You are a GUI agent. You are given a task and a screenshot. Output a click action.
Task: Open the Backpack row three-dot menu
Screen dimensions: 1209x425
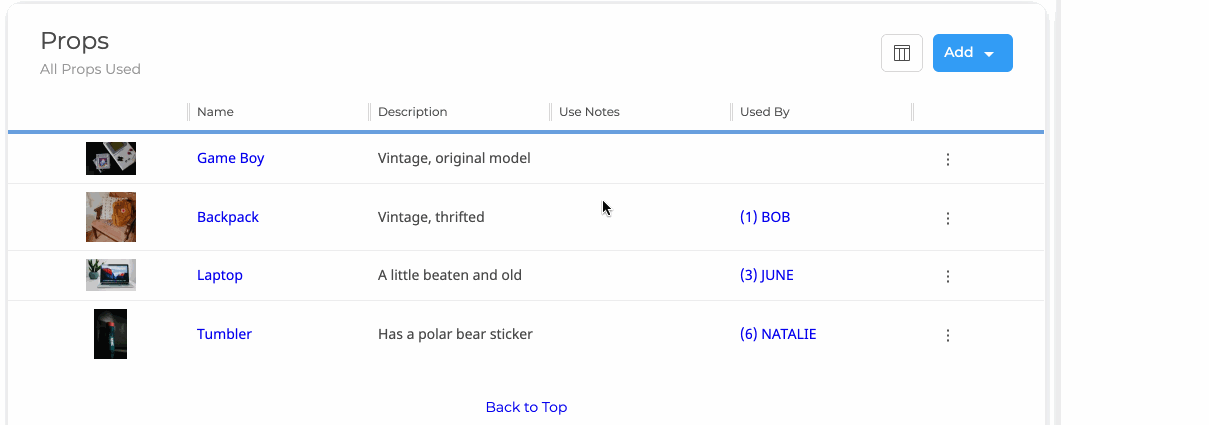click(x=948, y=218)
